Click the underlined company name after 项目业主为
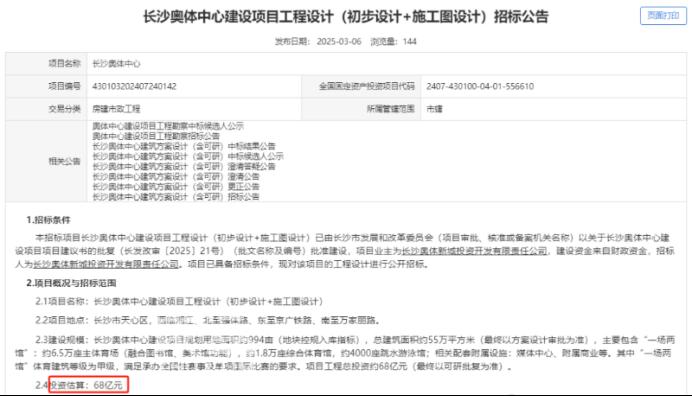The image size is (692, 396). 474,251
